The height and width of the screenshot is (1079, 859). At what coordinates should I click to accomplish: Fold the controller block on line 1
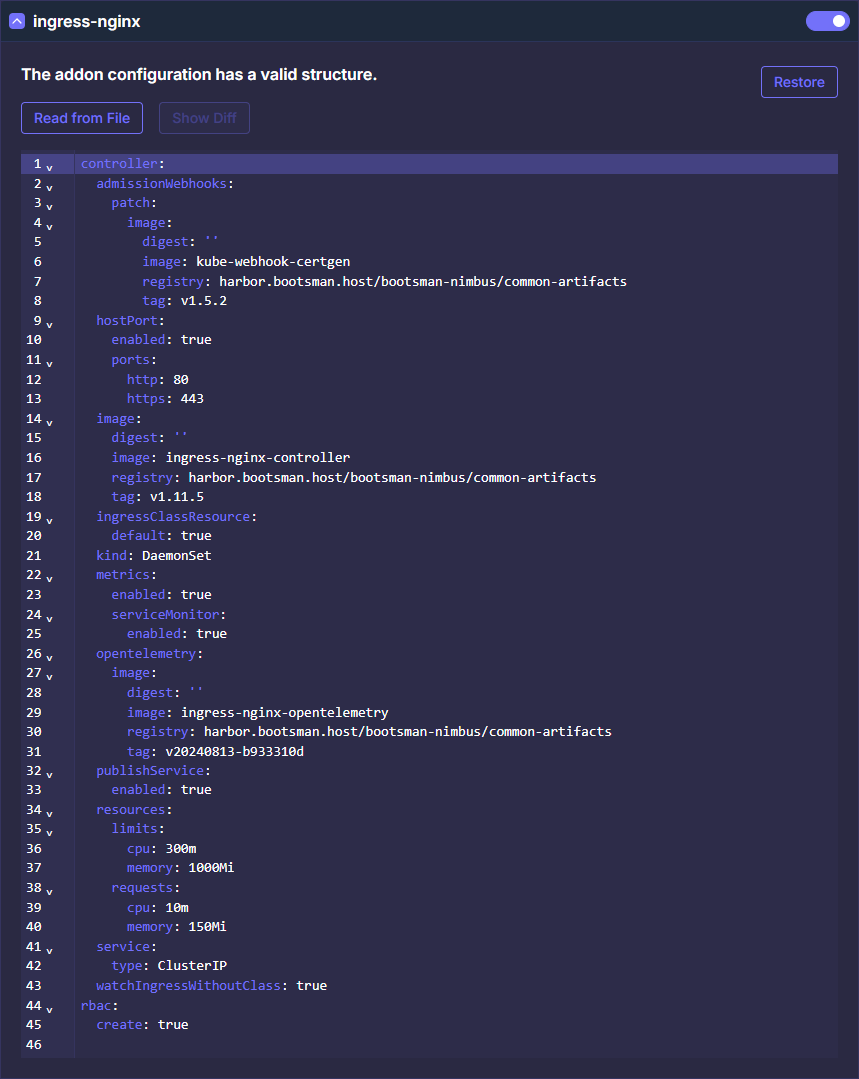click(49, 167)
